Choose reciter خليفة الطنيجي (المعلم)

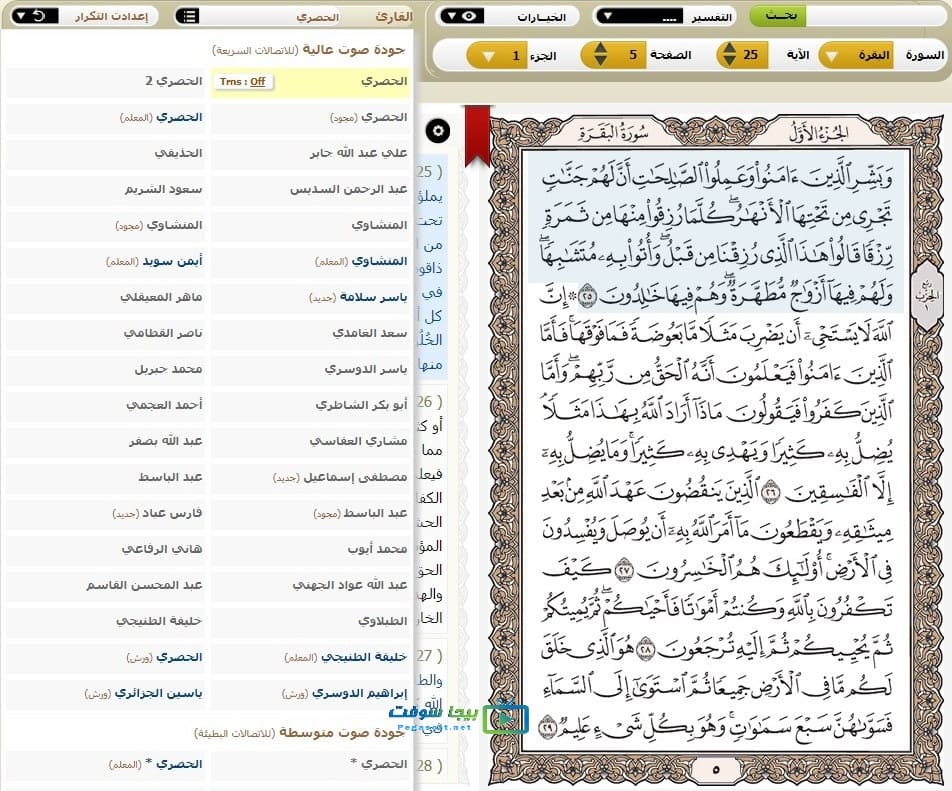click(x=311, y=657)
